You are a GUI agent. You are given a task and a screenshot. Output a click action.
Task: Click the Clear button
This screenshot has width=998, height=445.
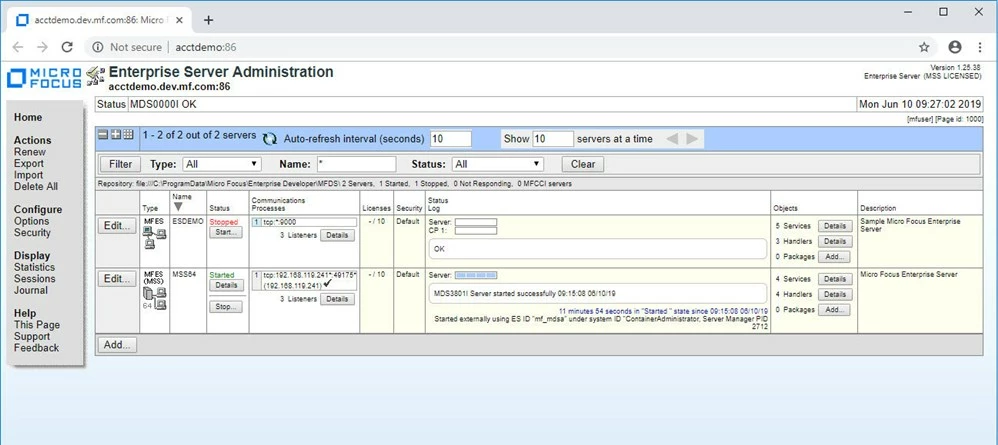pos(583,164)
